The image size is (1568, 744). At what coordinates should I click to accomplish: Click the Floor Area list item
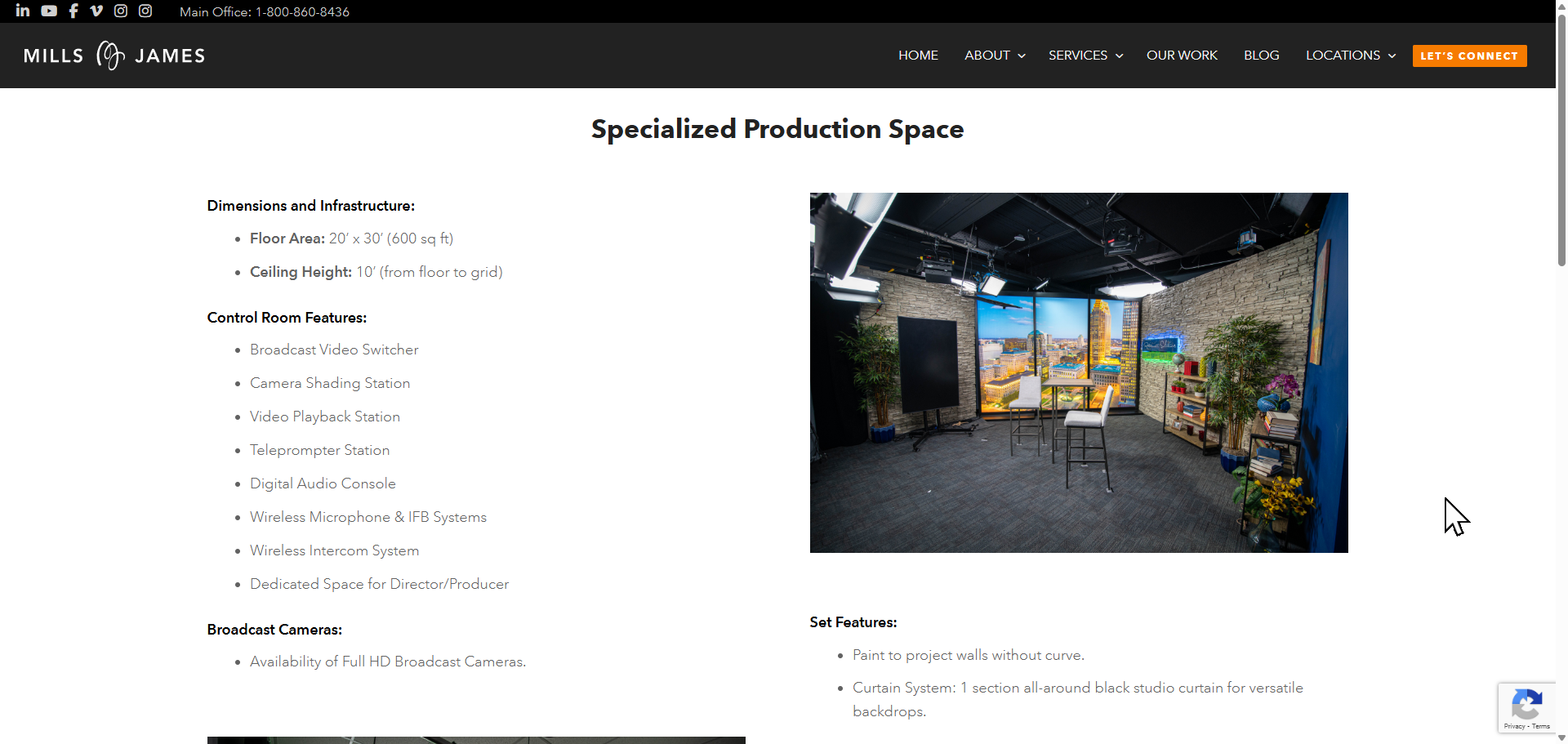pos(351,238)
